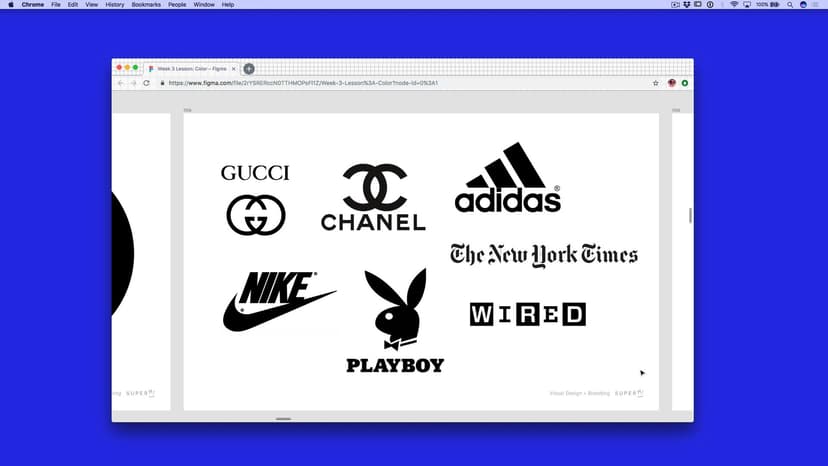Image resolution: width=828 pixels, height=466 pixels.
Task: Click the CHANEL wordmark
Action: pyautogui.click(x=373, y=222)
